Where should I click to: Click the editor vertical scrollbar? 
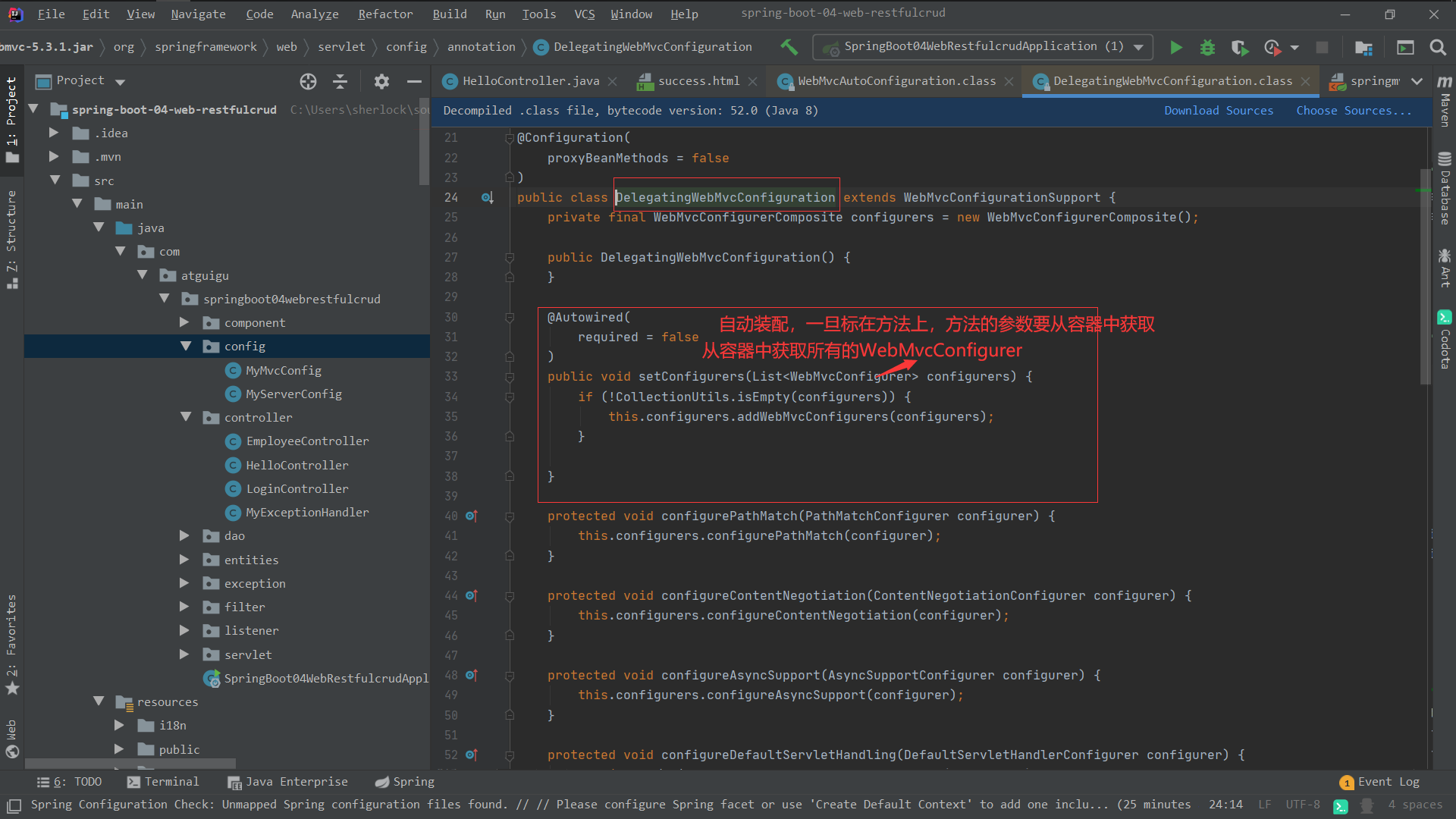tap(1425, 277)
